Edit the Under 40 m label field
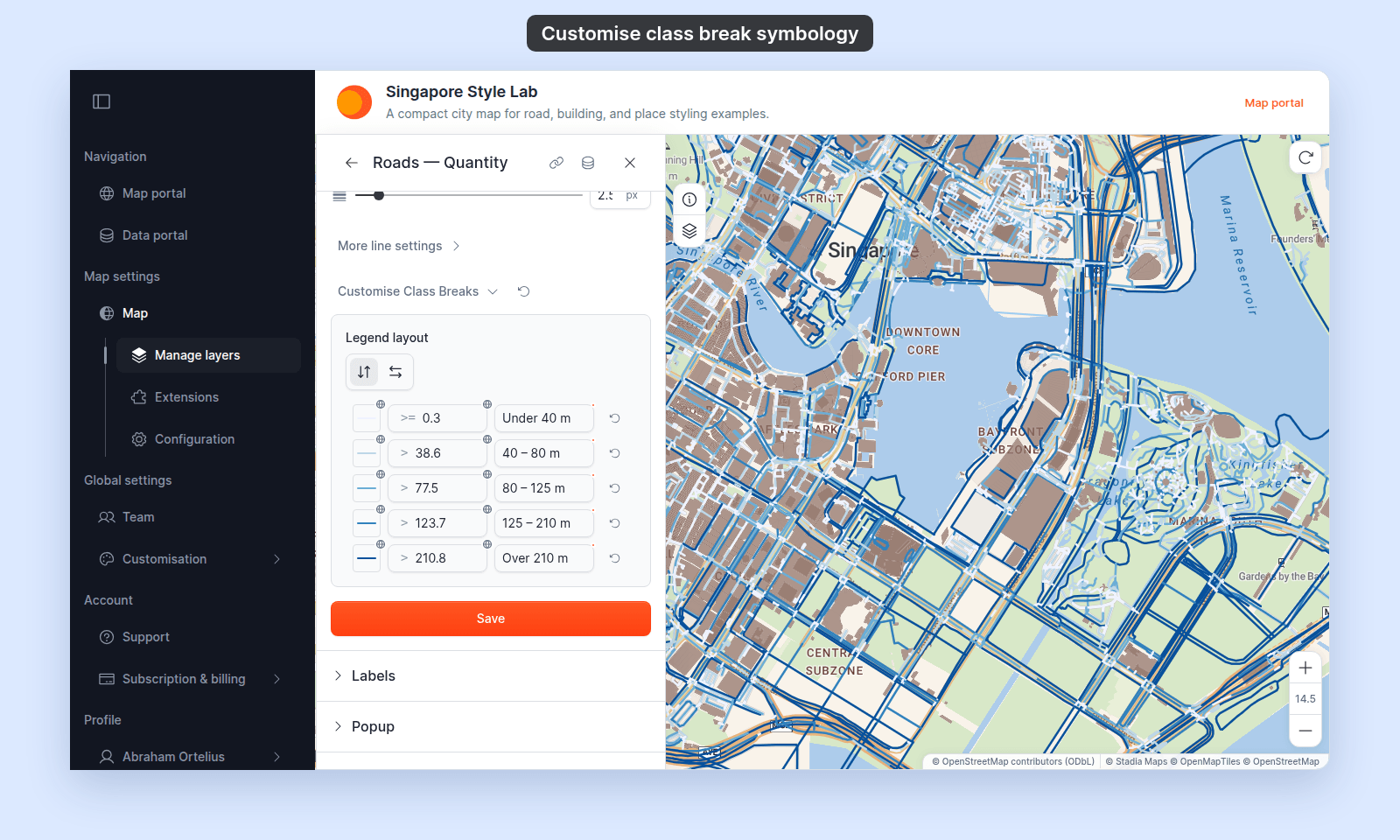Image resolution: width=1400 pixels, height=840 pixels. point(544,418)
